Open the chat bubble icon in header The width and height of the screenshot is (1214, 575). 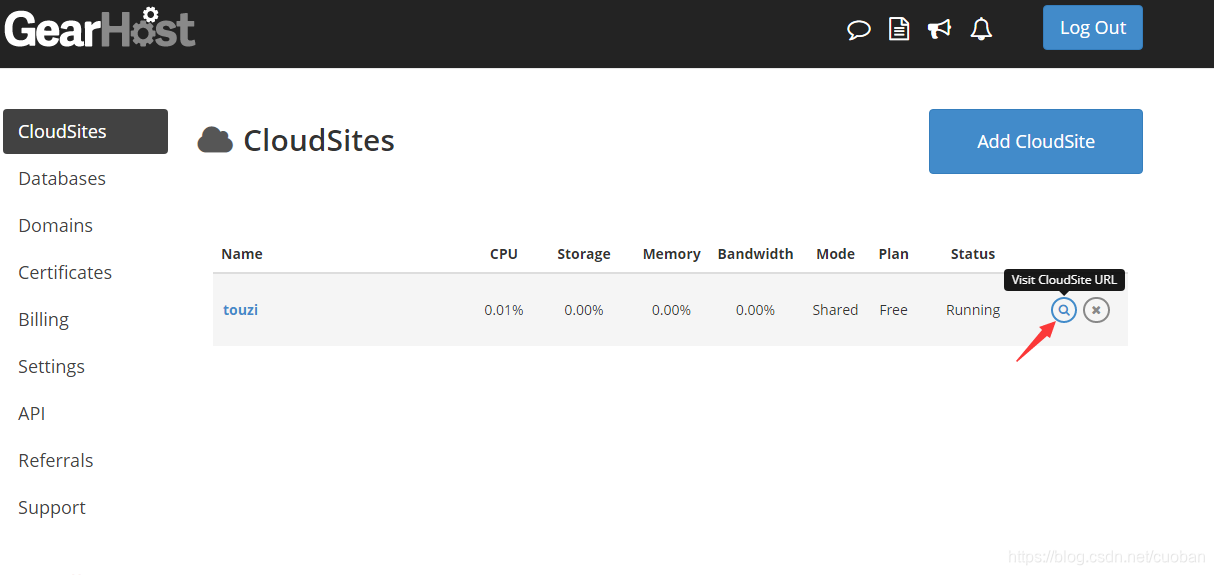click(x=859, y=30)
